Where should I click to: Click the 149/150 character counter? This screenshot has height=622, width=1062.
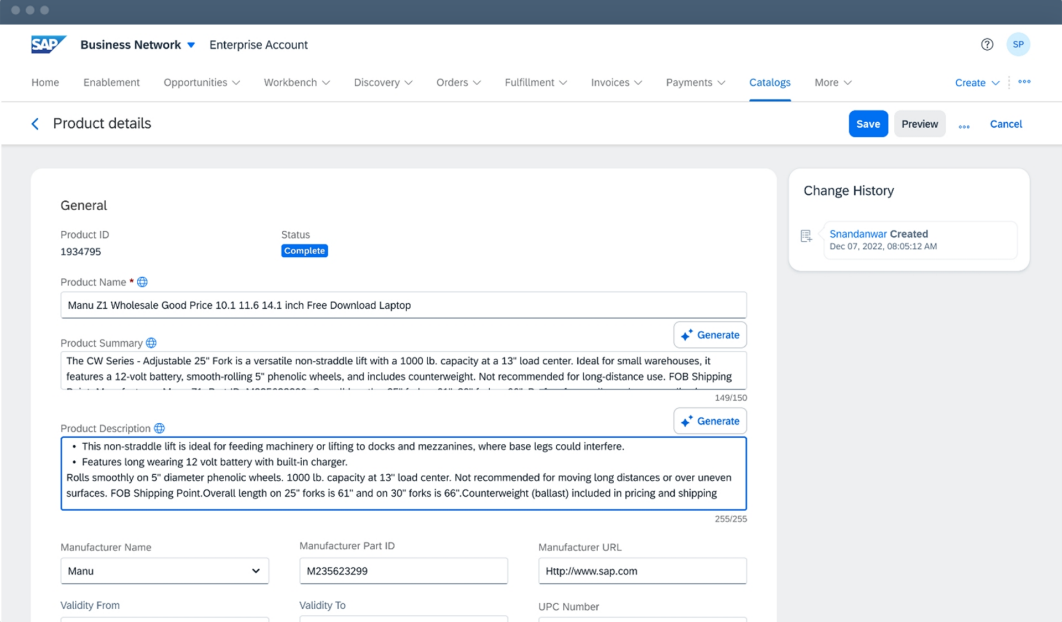(x=731, y=398)
